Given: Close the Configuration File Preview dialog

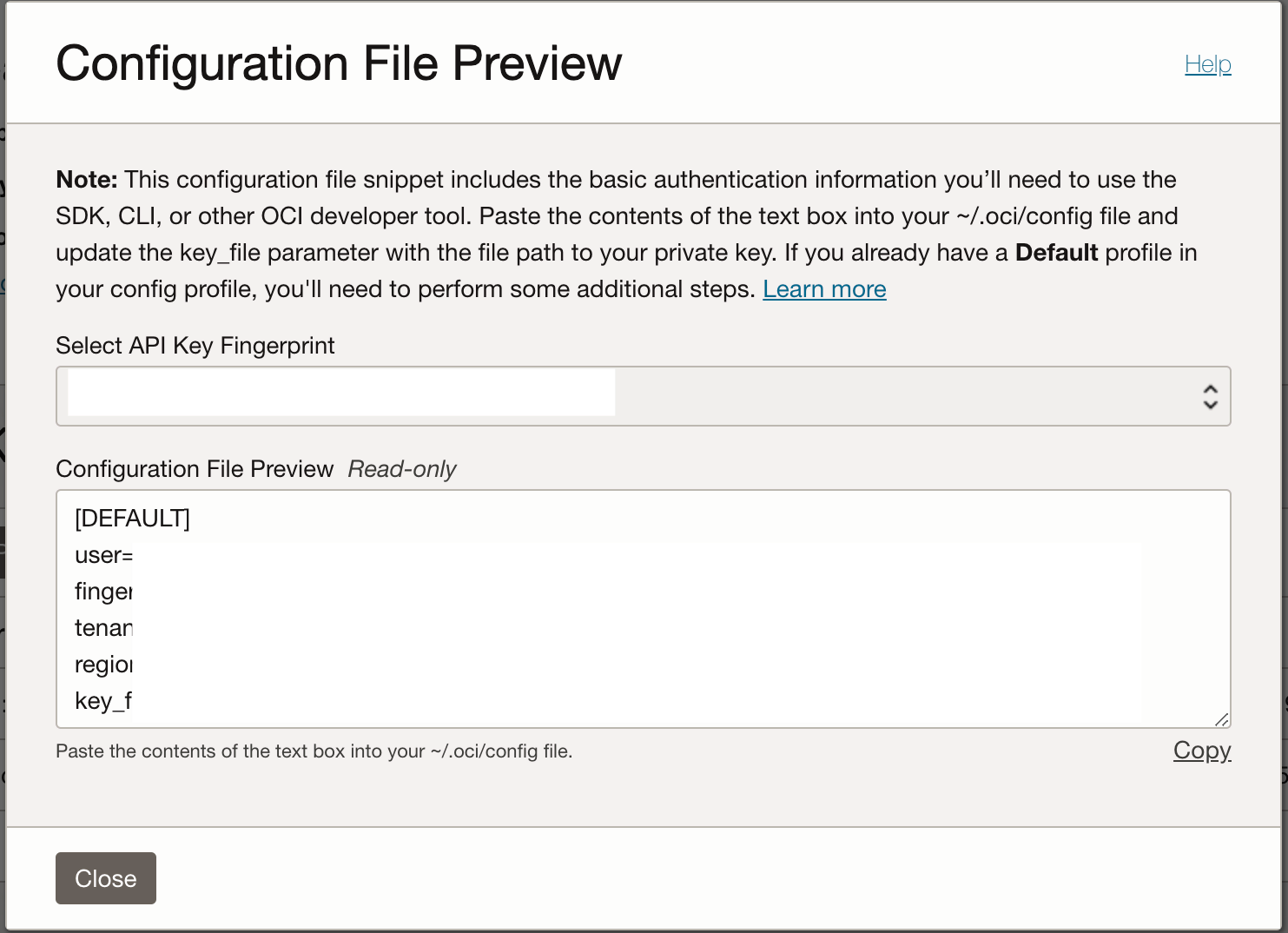Looking at the screenshot, I should tap(106, 878).
